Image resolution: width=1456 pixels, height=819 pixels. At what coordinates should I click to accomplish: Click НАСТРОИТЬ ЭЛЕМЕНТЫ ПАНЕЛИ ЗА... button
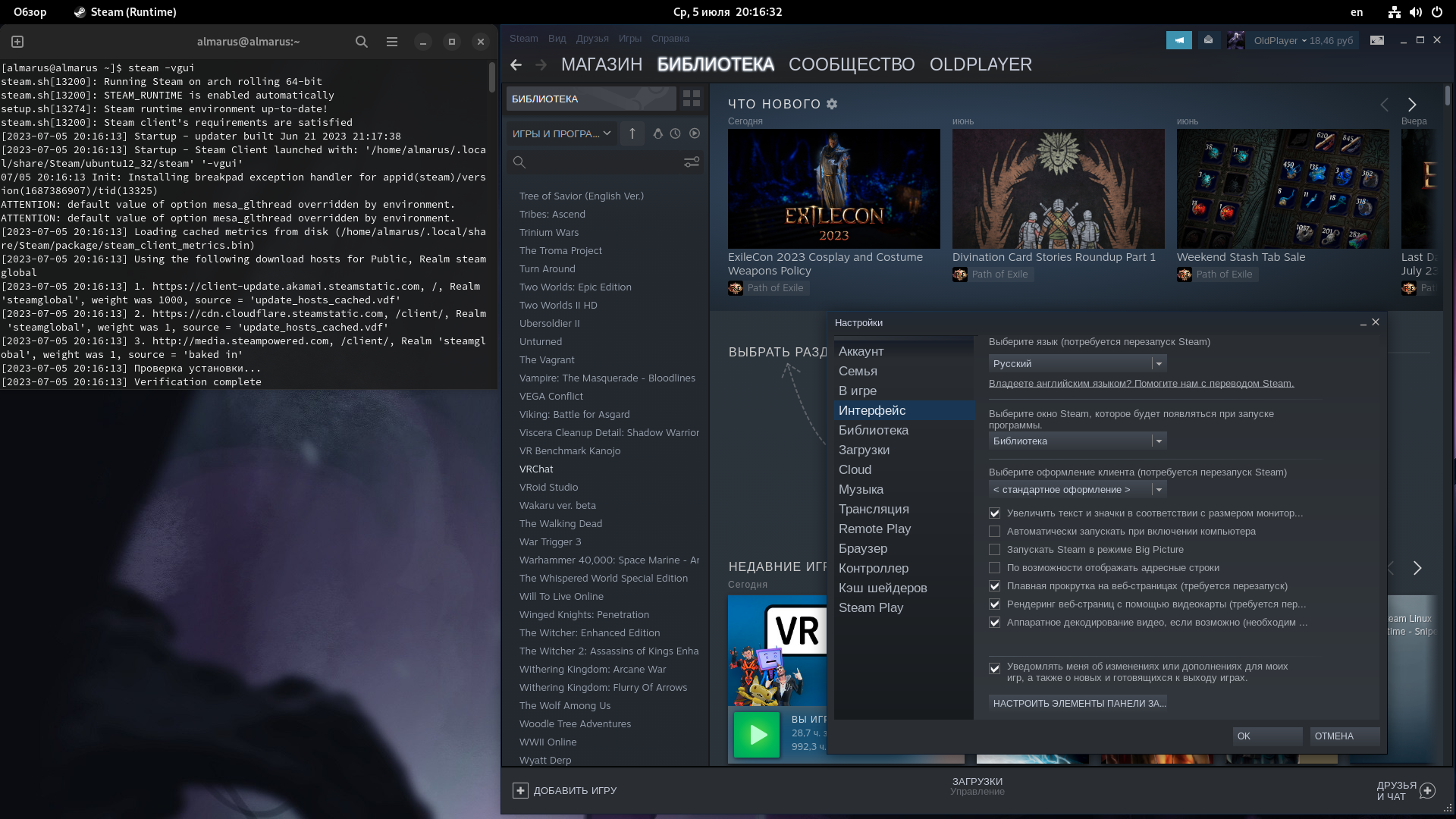point(1078,703)
